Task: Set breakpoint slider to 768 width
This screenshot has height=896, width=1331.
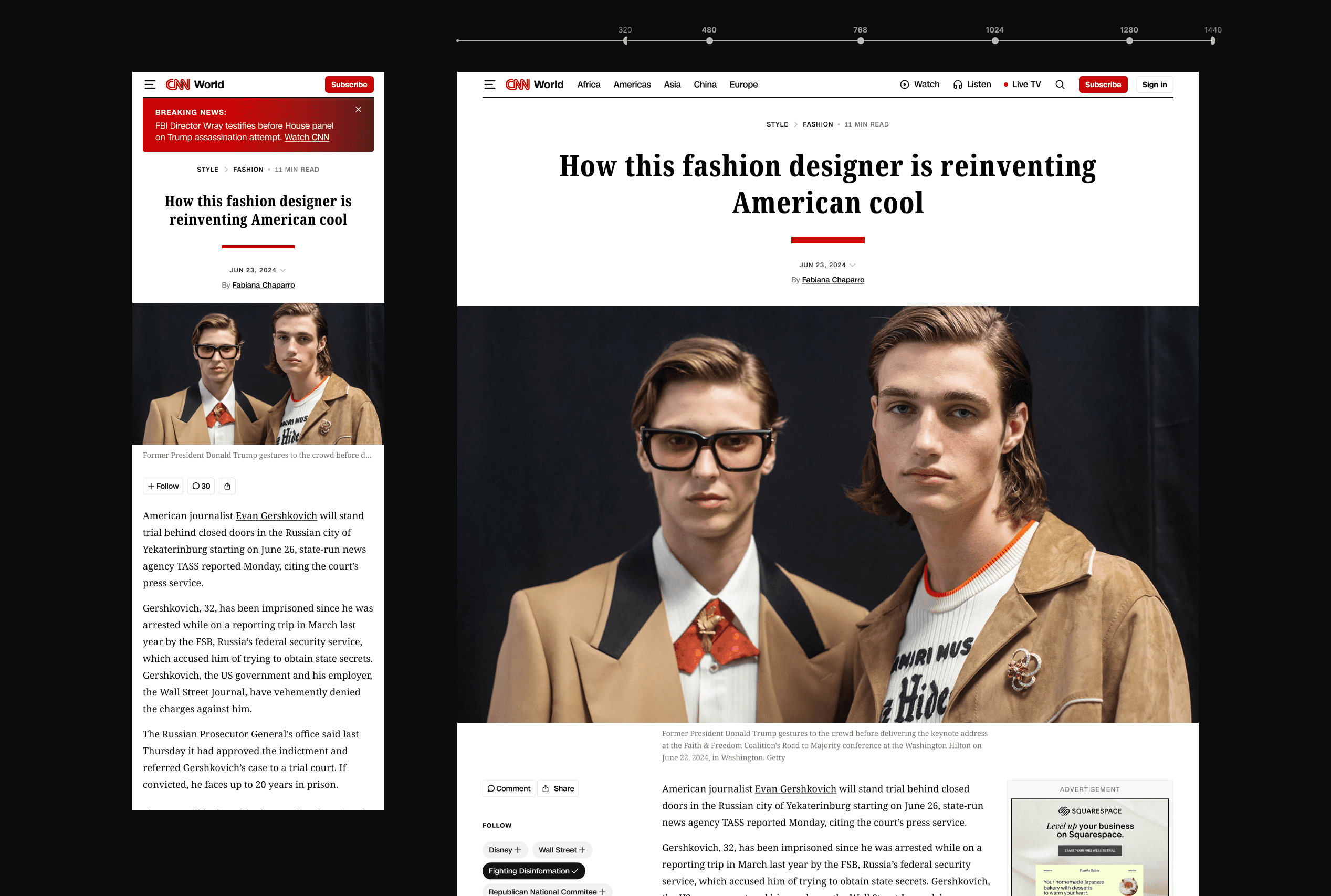Action: tap(860, 40)
